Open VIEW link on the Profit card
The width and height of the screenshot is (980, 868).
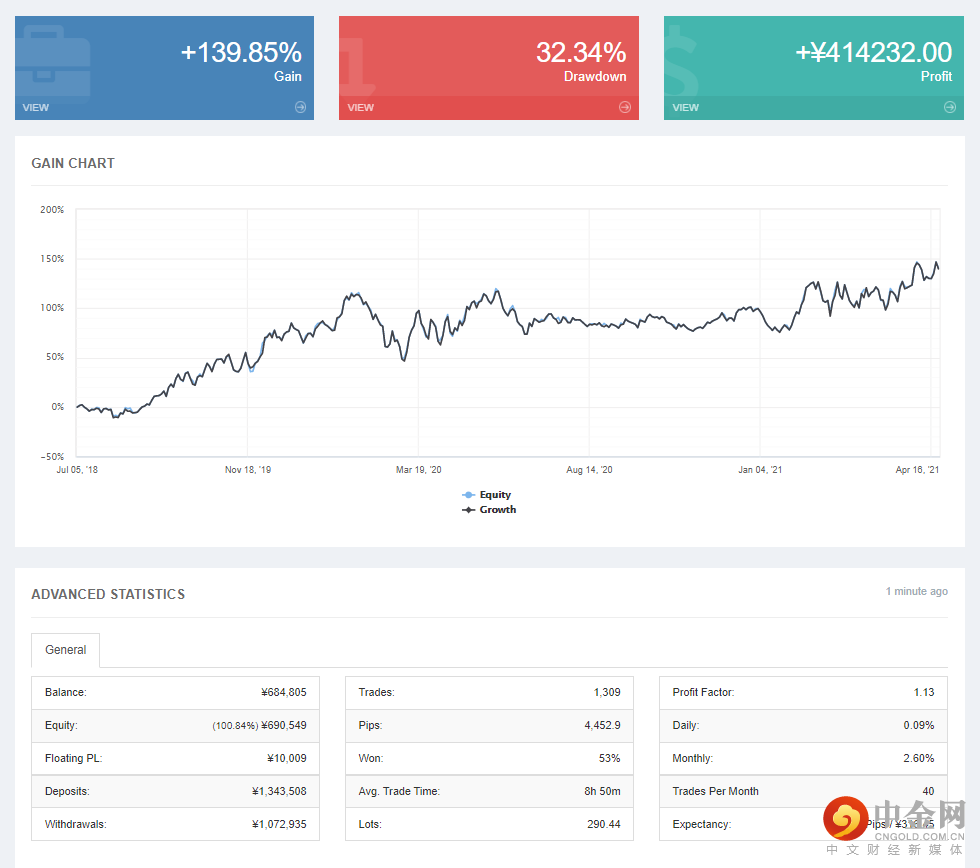686,107
